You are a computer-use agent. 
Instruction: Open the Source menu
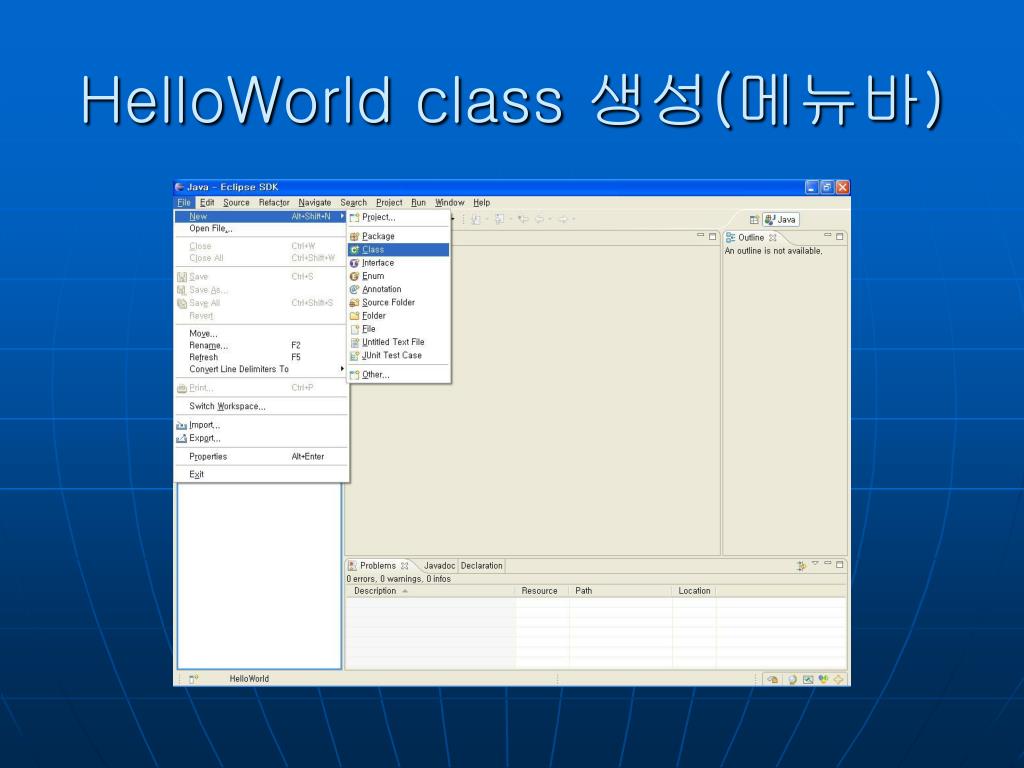tap(236, 202)
